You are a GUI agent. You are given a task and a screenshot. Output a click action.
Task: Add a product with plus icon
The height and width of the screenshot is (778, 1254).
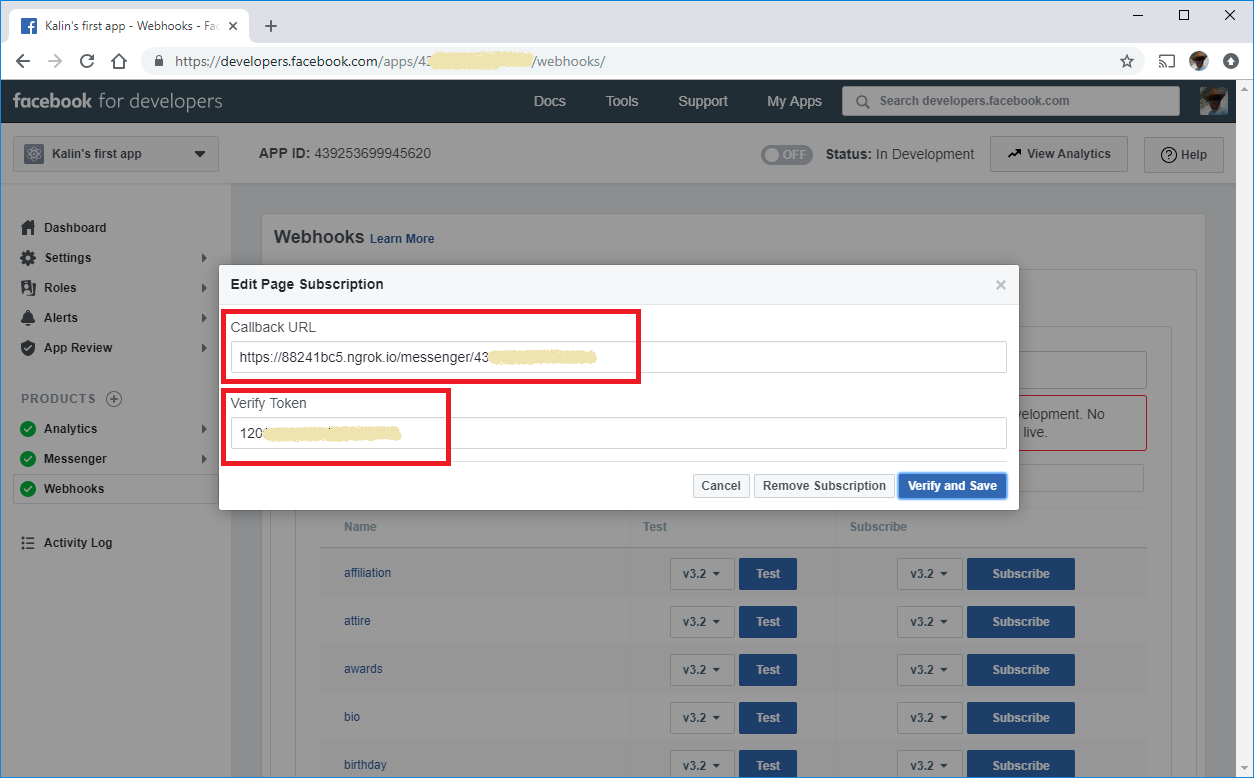[114, 399]
